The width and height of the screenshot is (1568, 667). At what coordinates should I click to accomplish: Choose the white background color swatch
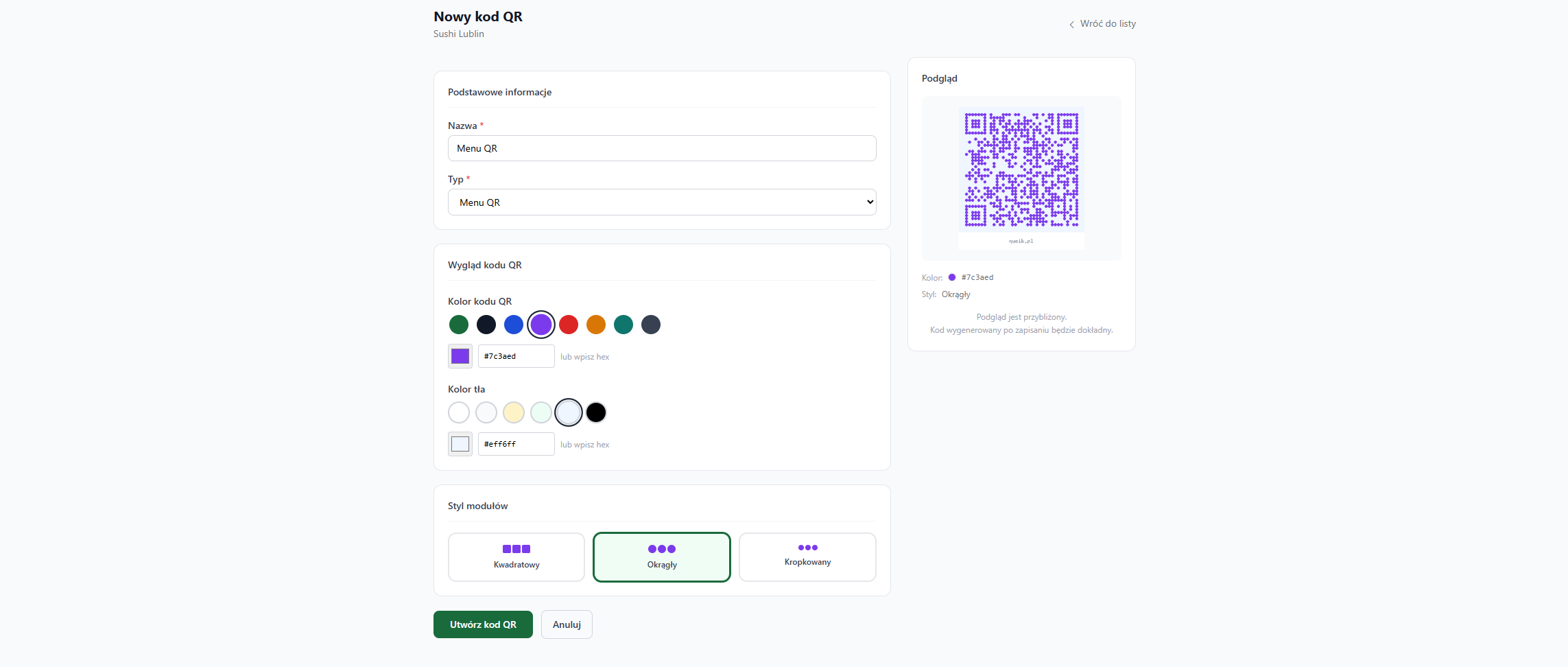click(459, 412)
